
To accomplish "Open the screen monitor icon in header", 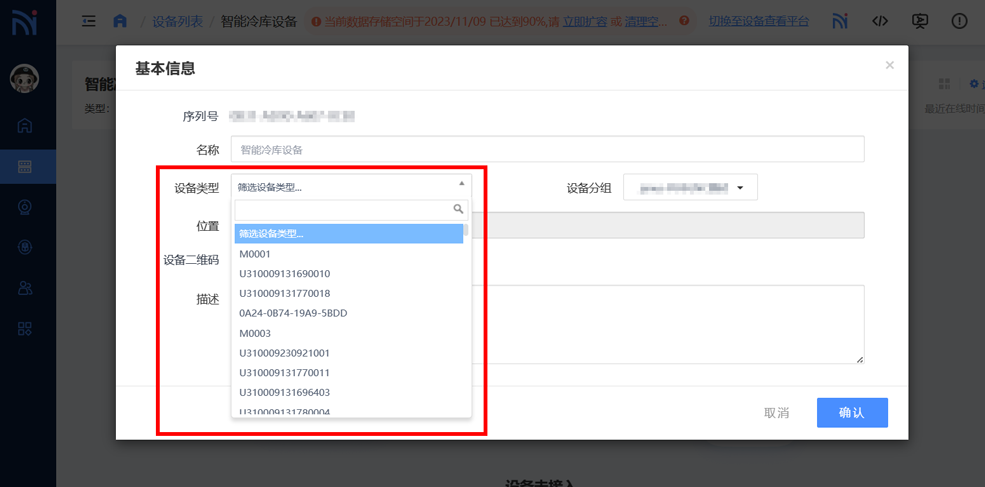I will coord(920,21).
